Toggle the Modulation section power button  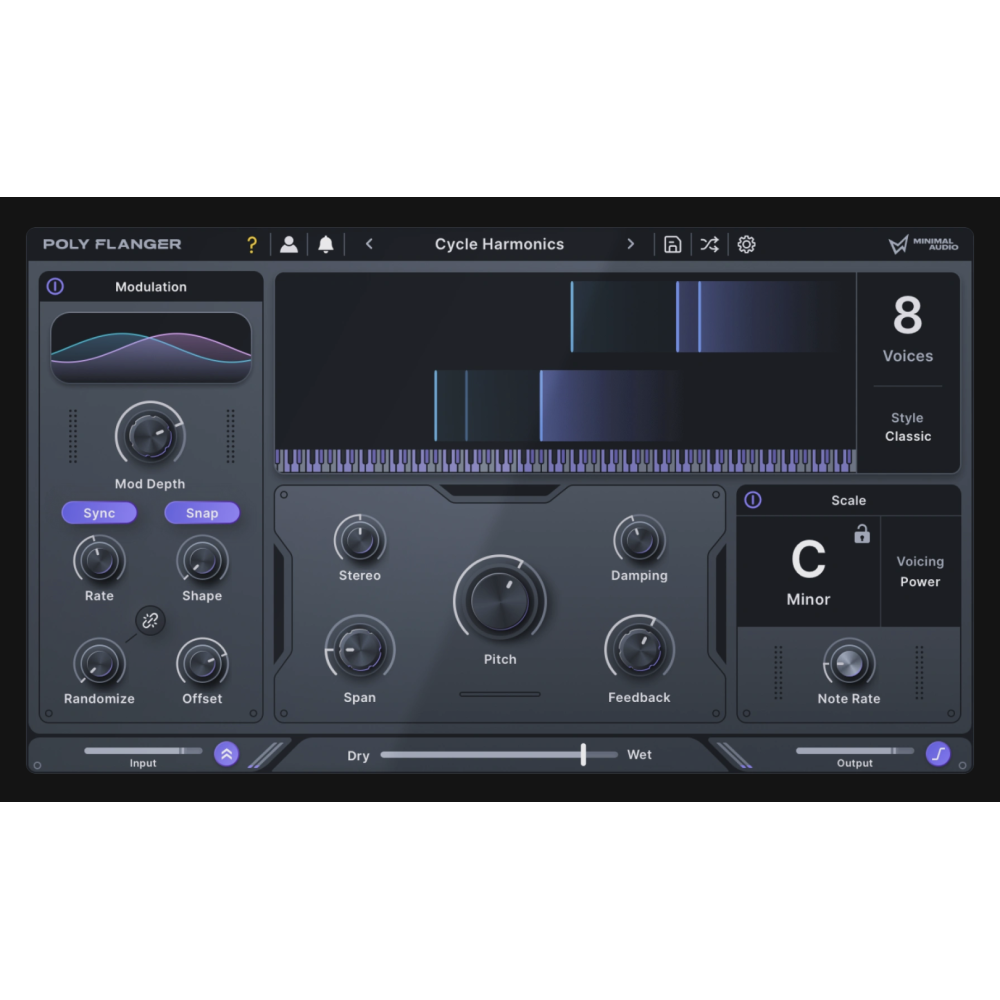point(53,287)
